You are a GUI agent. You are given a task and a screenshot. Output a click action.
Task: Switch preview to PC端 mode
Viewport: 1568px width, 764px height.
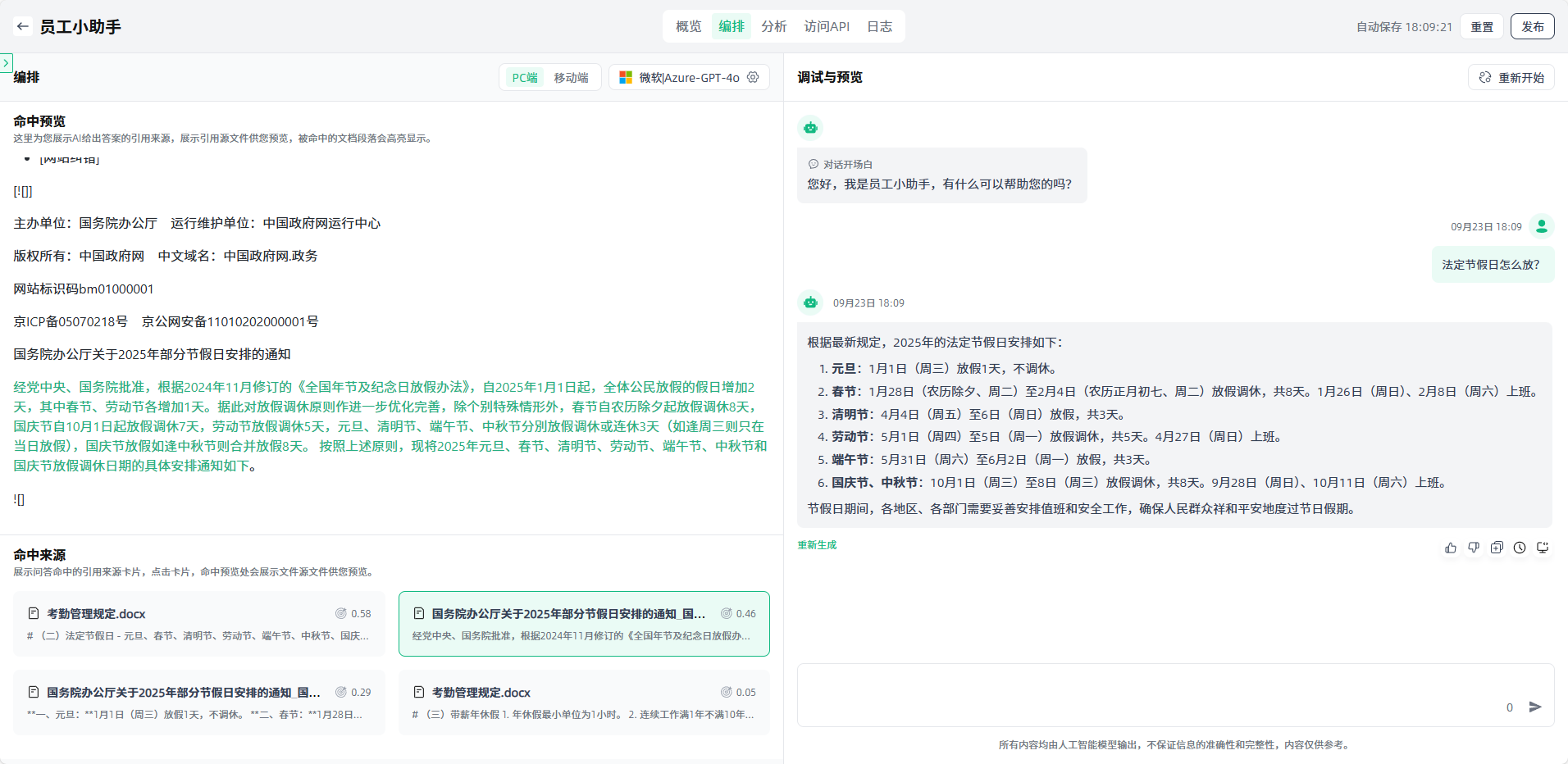pos(524,77)
